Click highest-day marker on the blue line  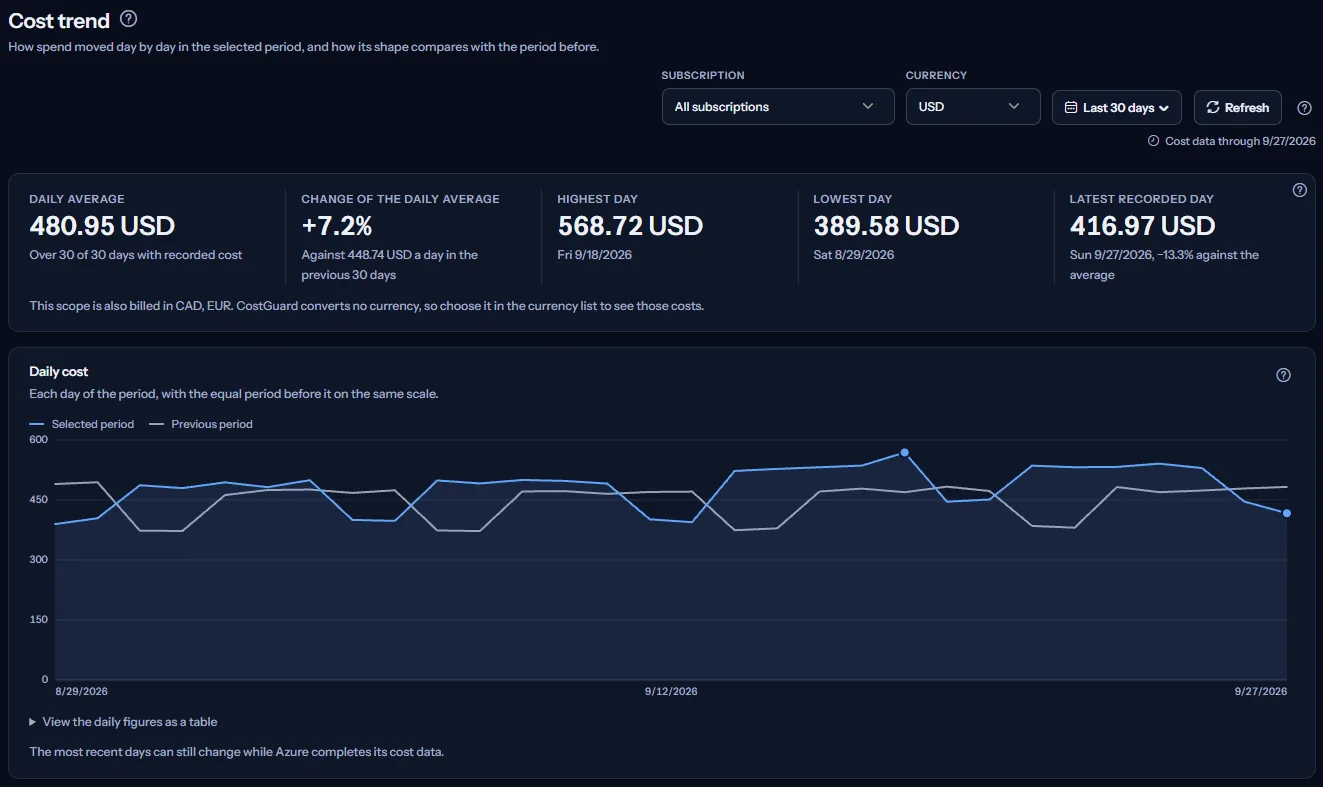[904, 453]
